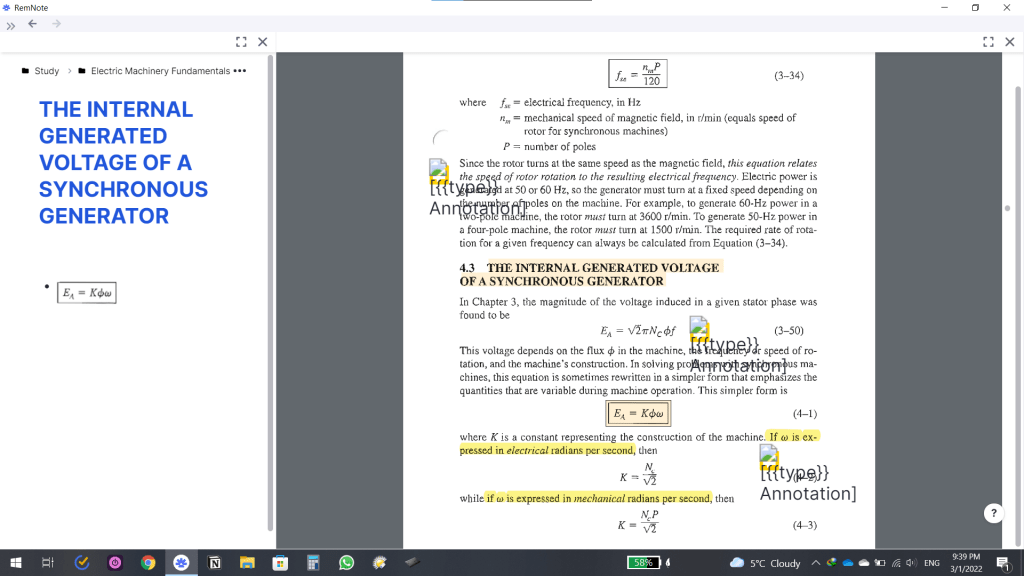Image resolution: width=1024 pixels, height=576 pixels.
Task: Open WhatsApp from the taskbar
Action: click(345, 563)
